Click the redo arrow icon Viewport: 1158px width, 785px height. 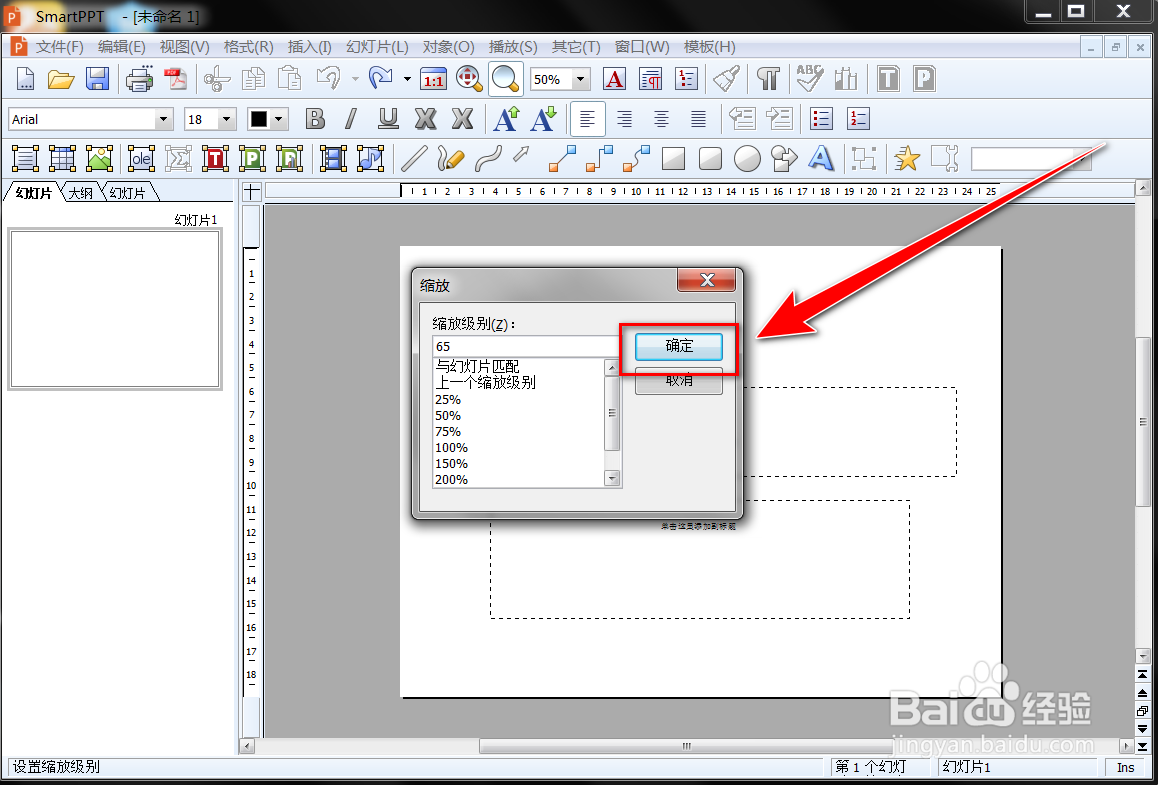[380, 79]
